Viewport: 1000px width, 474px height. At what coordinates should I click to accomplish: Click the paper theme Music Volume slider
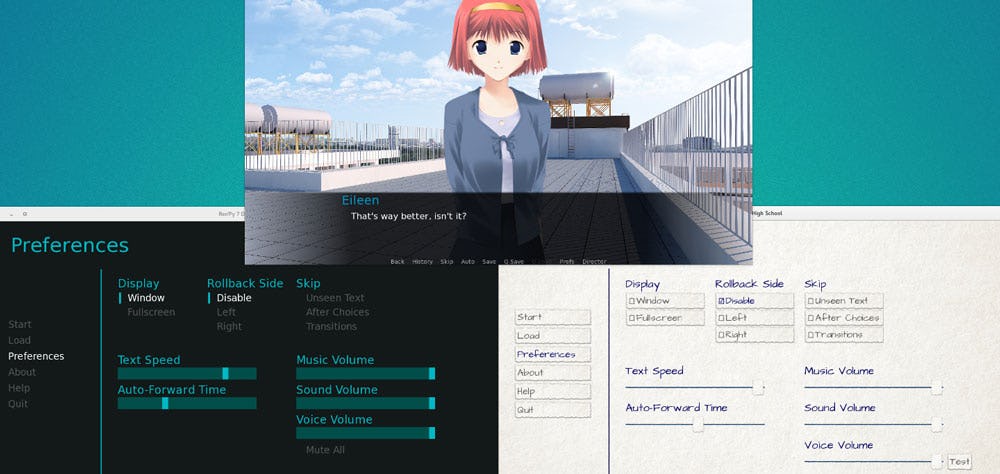pyautogui.click(x=874, y=387)
